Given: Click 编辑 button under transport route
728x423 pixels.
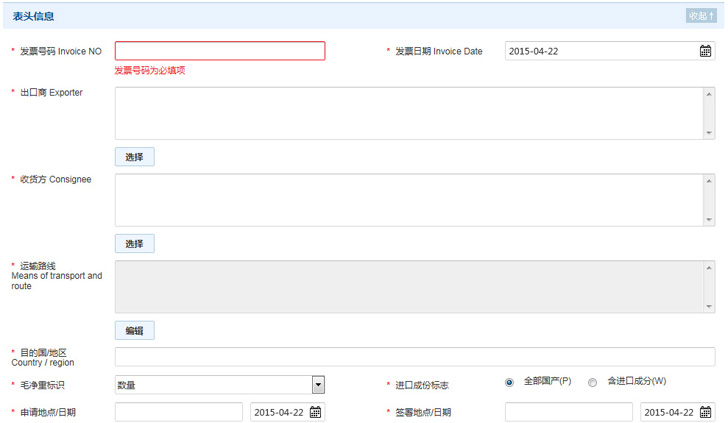Looking at the screenshot, I should (134, 331).
